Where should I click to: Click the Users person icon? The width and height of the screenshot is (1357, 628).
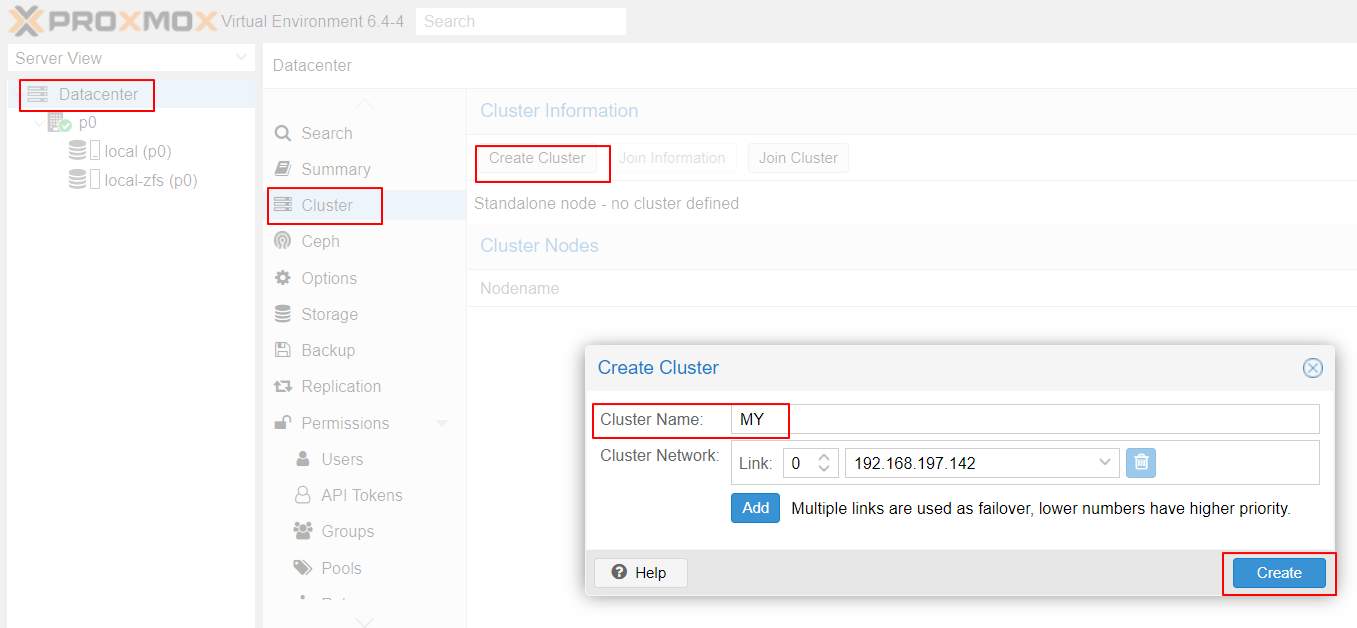(302, 459)
